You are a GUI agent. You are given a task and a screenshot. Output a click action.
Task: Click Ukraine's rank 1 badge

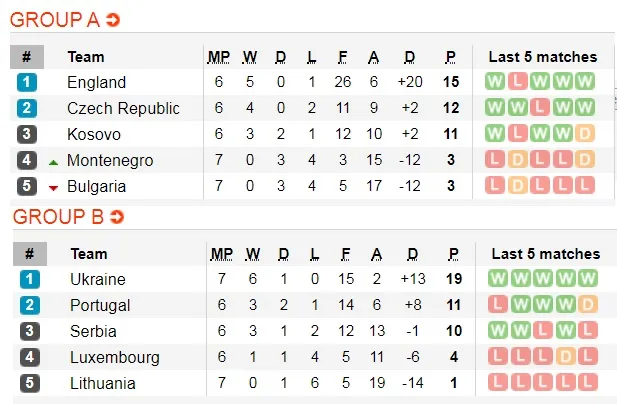[x=29, y=279]
